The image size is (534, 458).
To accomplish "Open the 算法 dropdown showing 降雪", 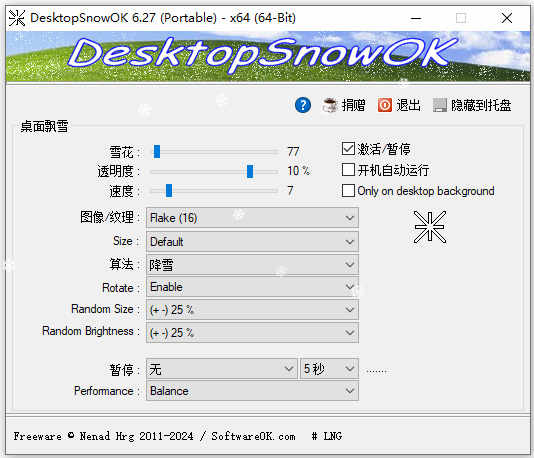I will (252, 265).
